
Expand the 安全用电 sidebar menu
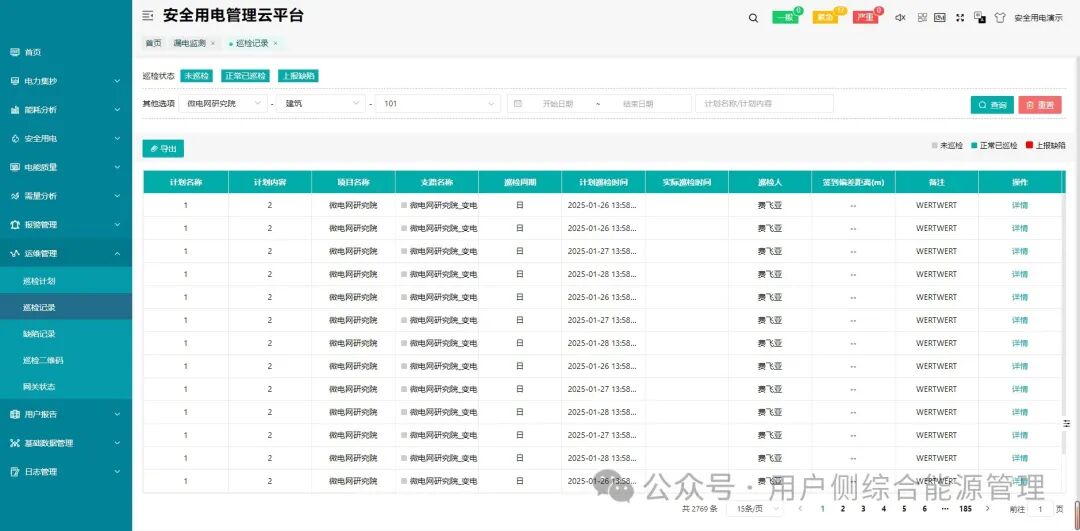coord(65,138)
